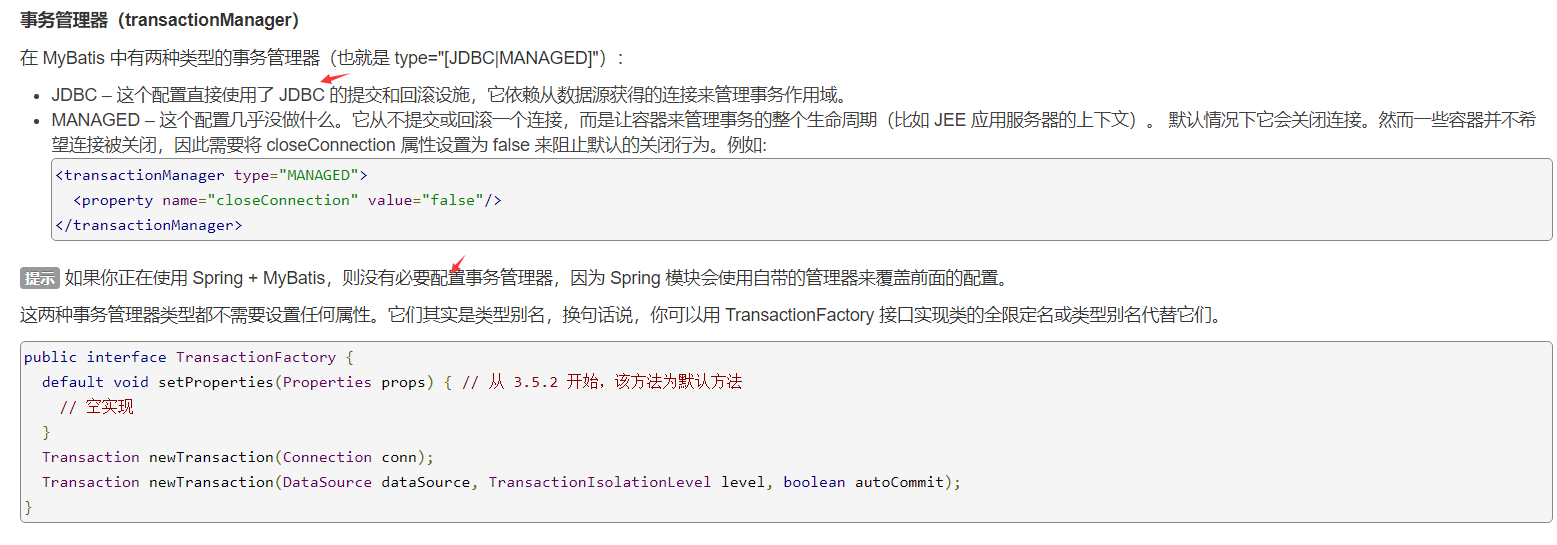Select the "false" value in the XML snippet

(451, 200)
